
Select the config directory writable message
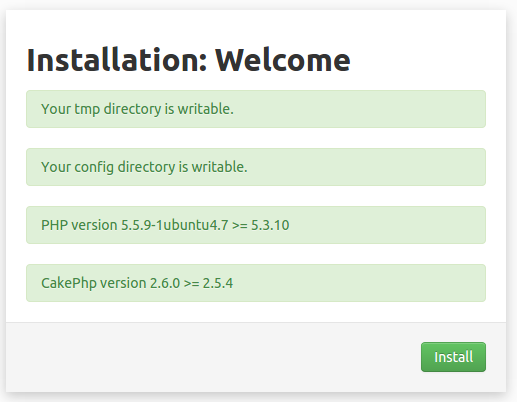[256, 167]
